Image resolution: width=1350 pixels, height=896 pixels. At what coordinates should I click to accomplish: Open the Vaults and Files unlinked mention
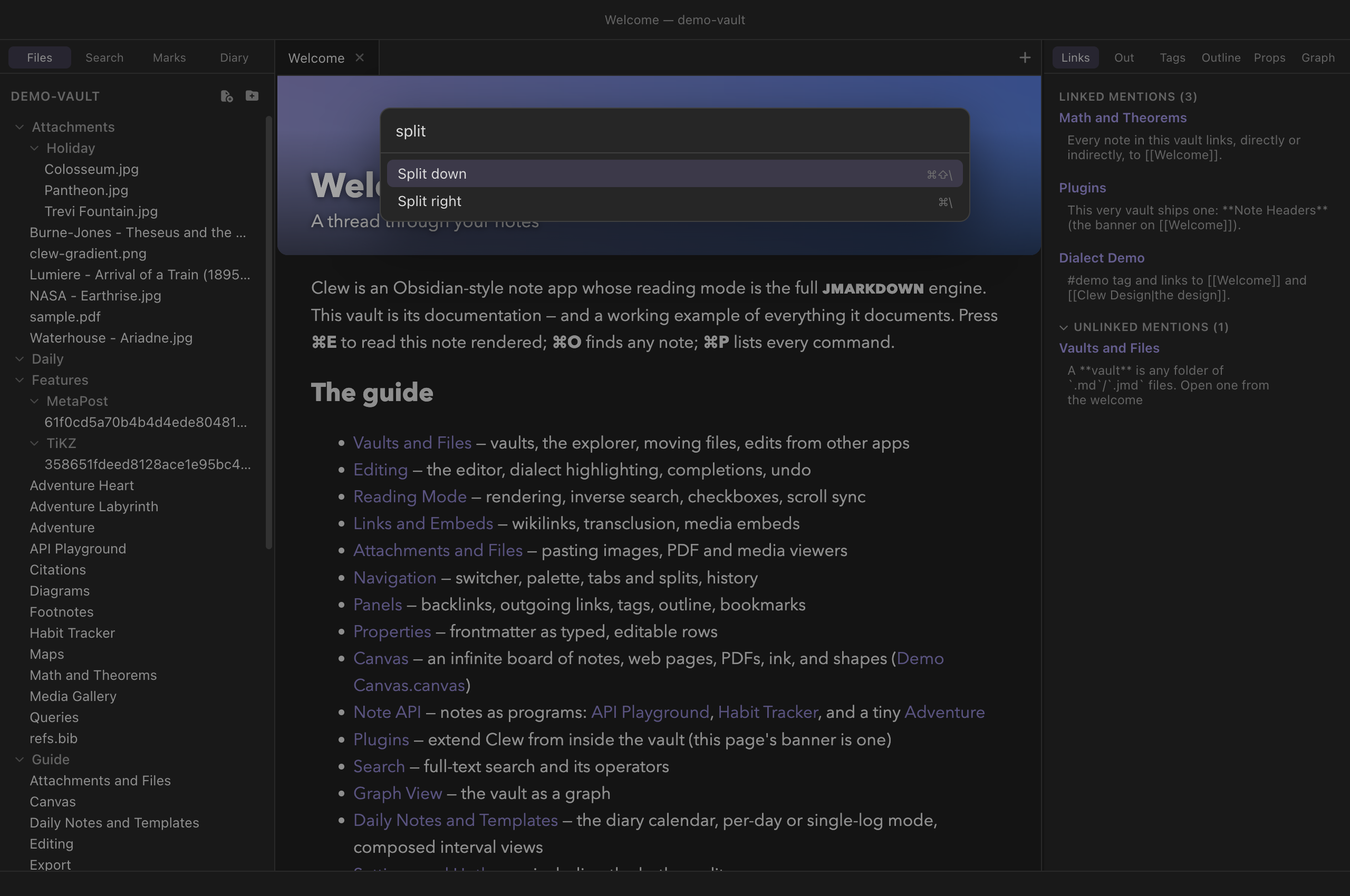[x=1110, y=348]
